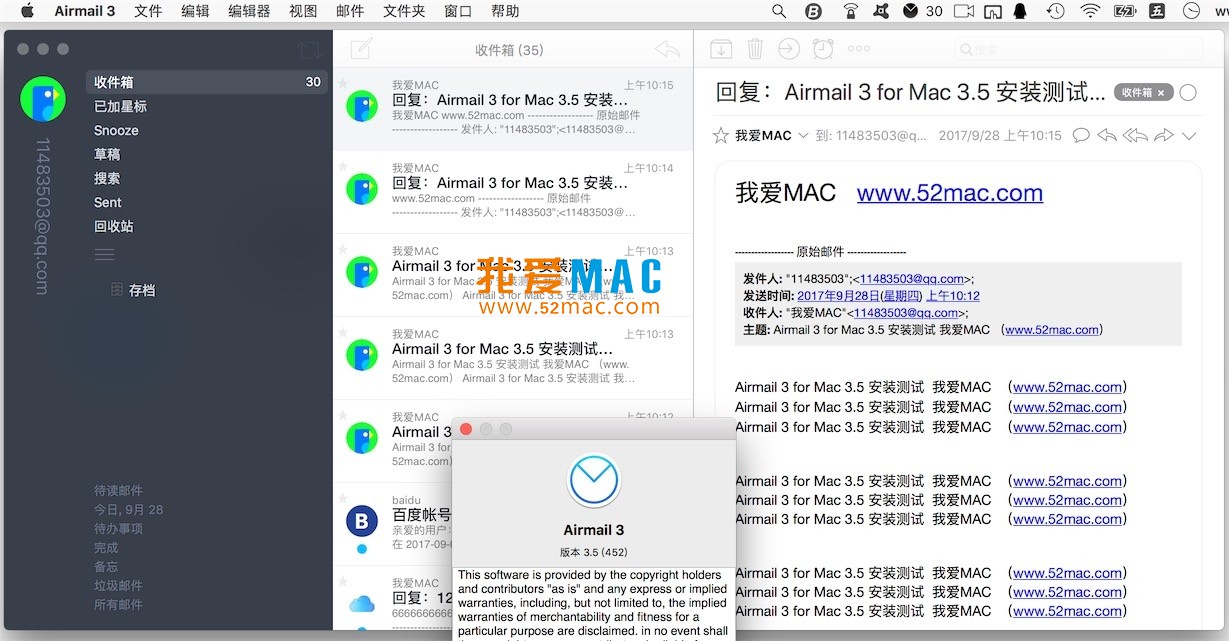
Task: Click the compose new message icon
Action: (361, 48)
